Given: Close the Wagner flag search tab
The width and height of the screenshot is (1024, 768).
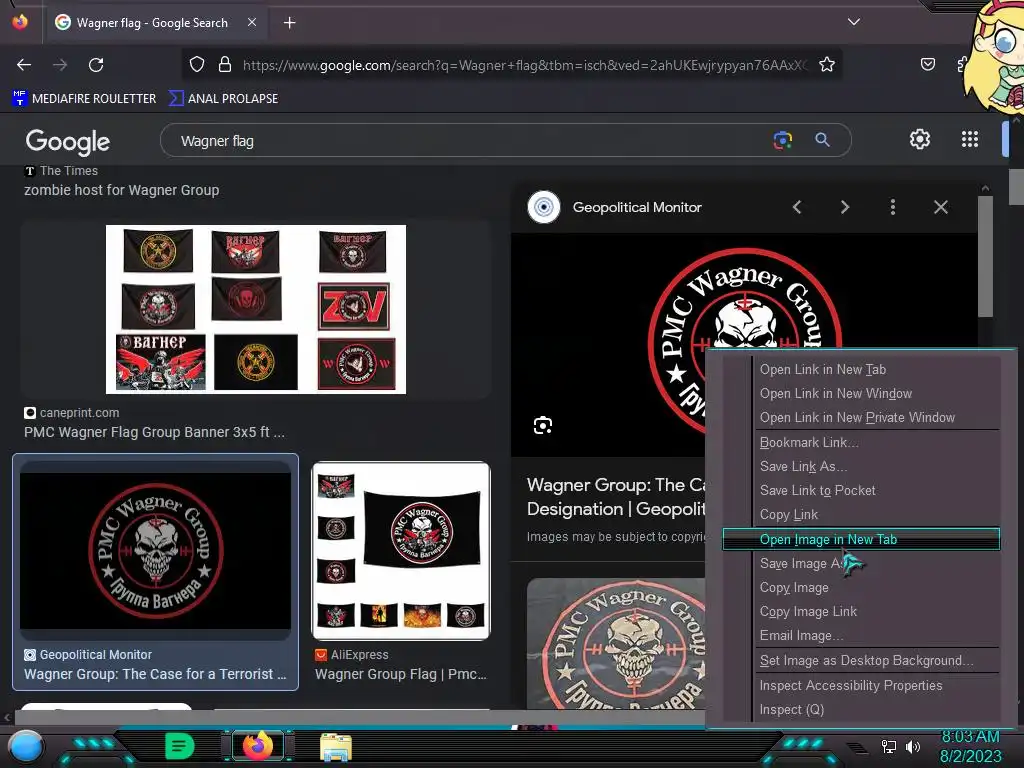Looking at the screenshot, I should click(251, 22).
